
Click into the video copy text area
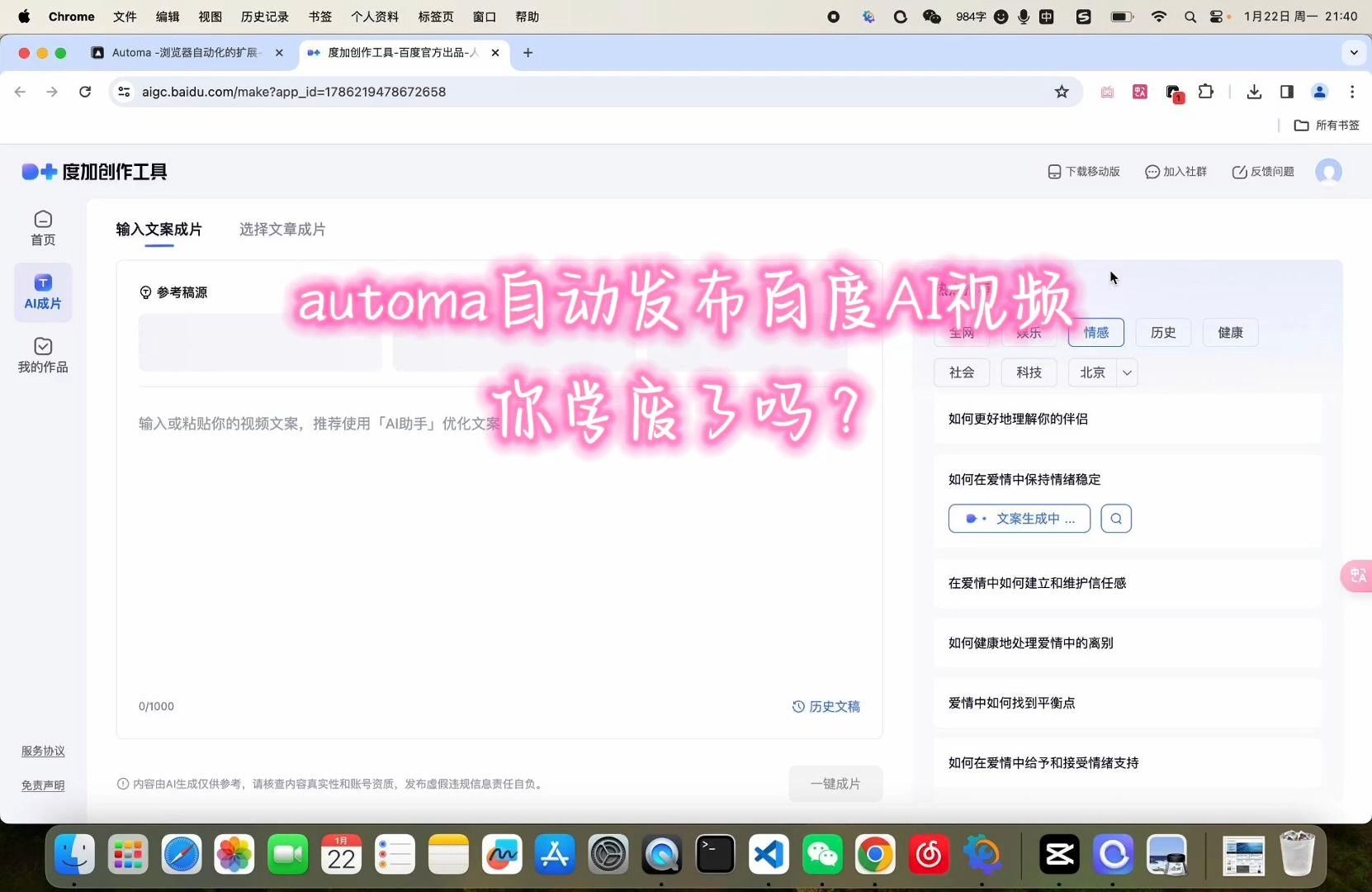point(499,545)
